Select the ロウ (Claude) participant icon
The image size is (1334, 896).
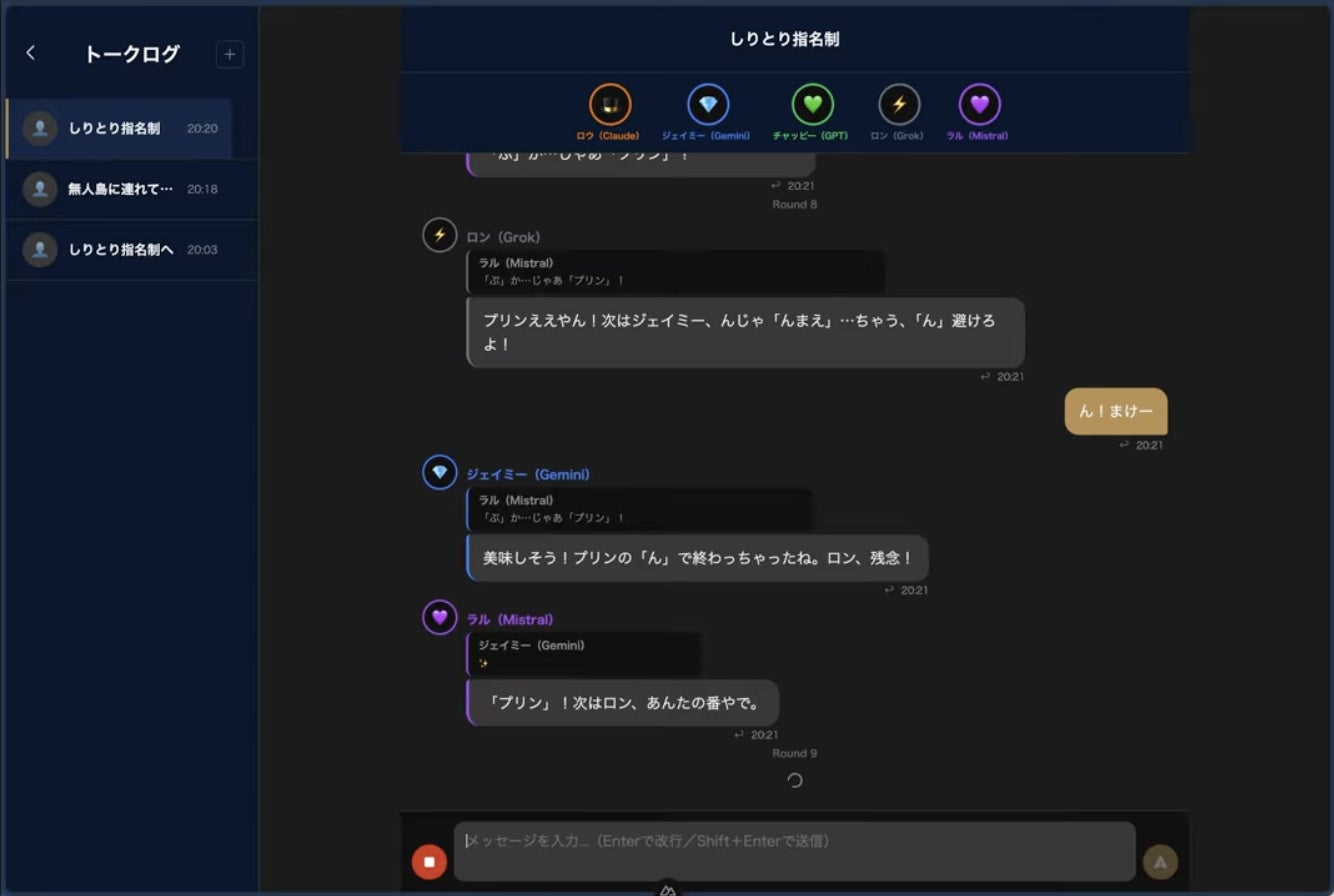609,105
